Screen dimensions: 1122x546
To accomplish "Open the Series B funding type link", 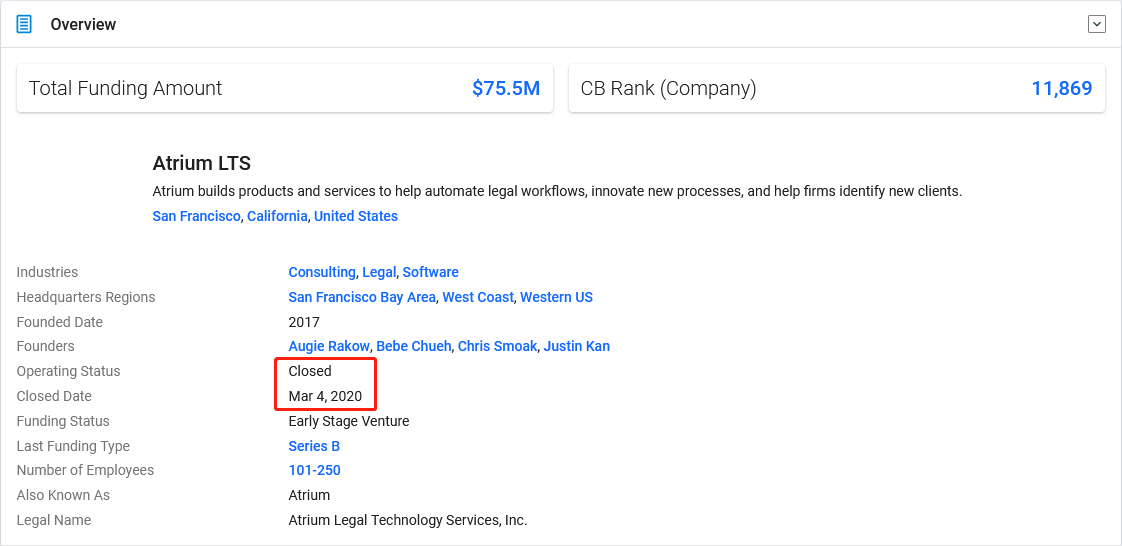I will point(314,446).
